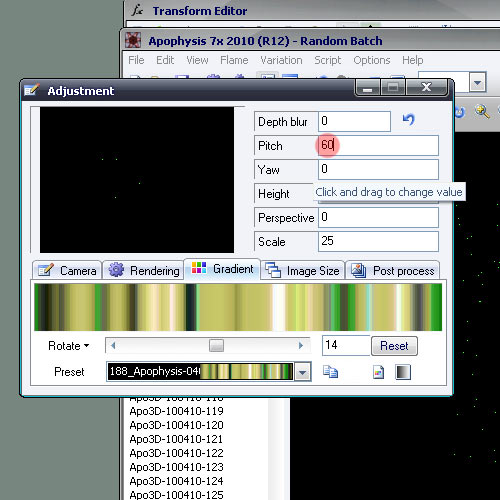The image size is (500, 500).
Task: Click the Transform Editor fx icon
Action: click(137, 10)
